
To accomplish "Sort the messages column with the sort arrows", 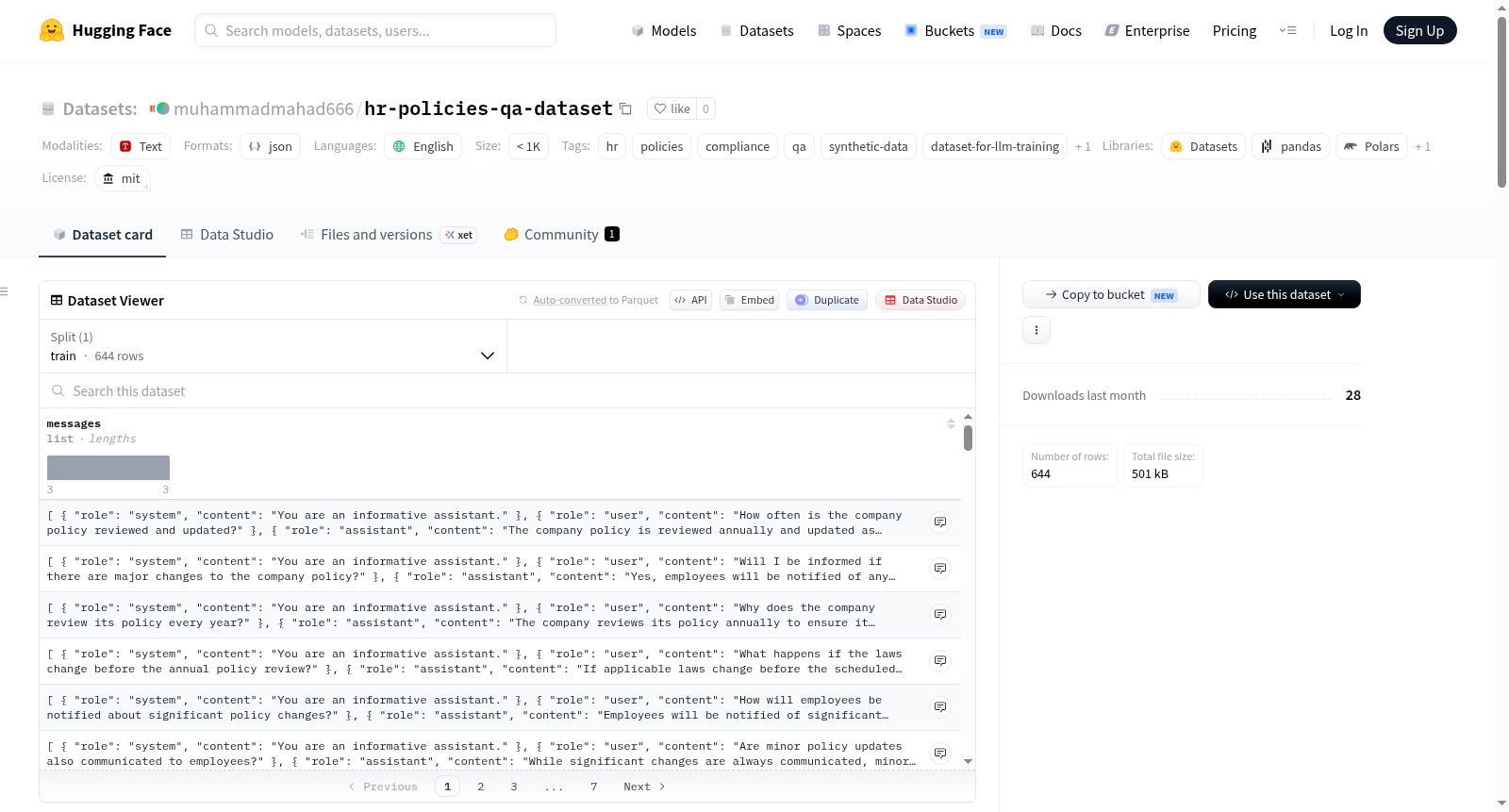I will [x=951, y=423].
